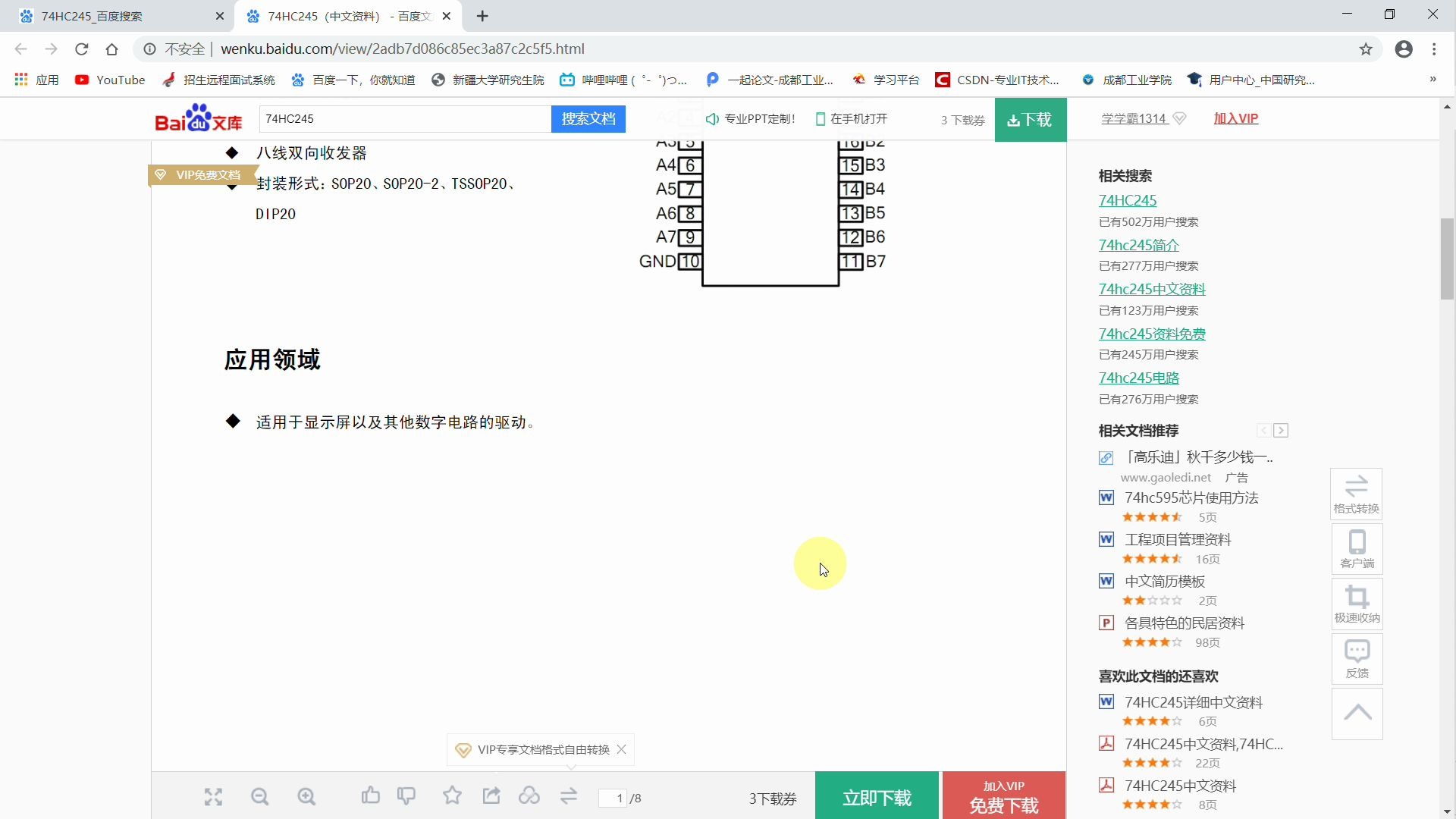The width and height of the screenshot is (1456, 819).
Task: Click the address bar URL wenku.baidu.com
Action: (402, 49)
